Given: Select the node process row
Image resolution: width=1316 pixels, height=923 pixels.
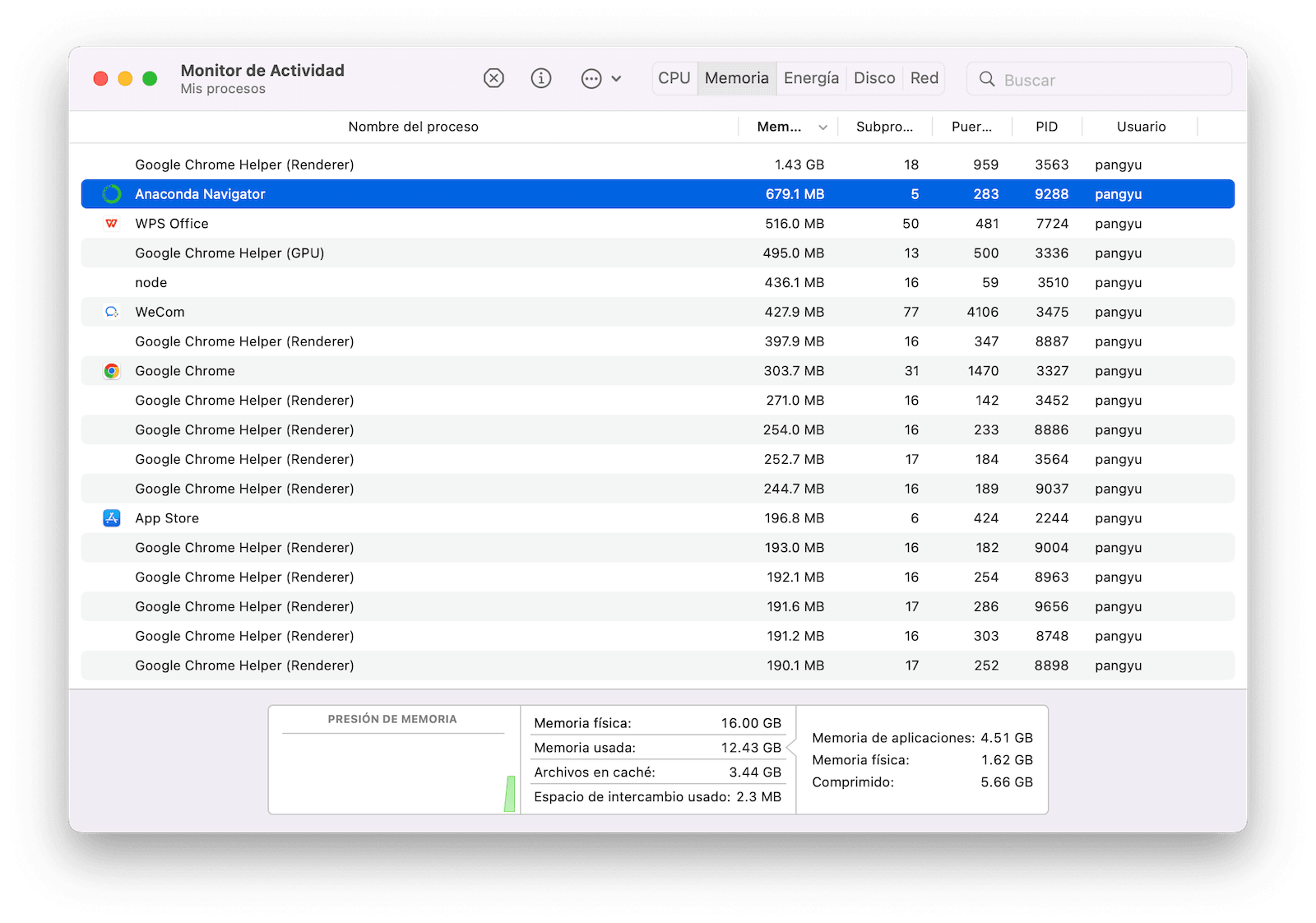Looking at the screenshot, I should (657, 282).
